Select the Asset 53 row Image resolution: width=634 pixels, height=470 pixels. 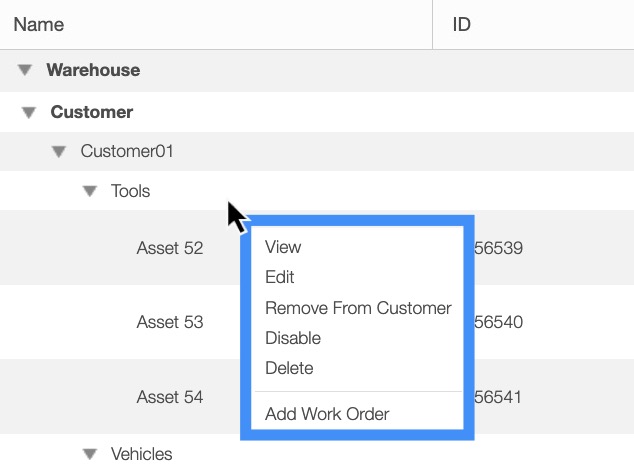click(x=169, y=322)
